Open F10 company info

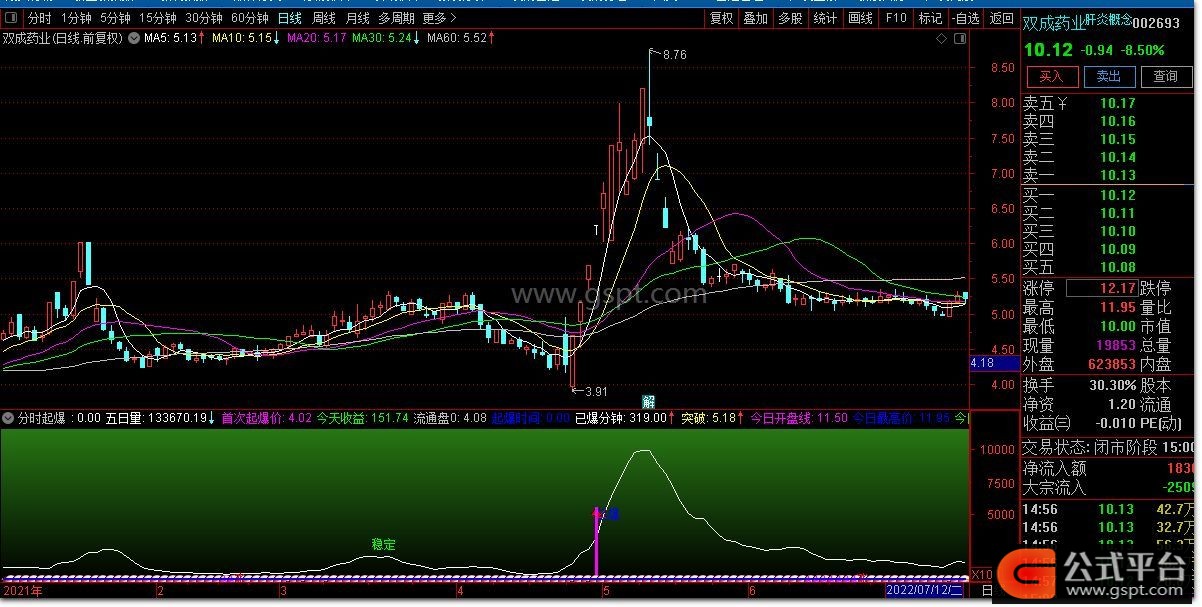point(895,18)
